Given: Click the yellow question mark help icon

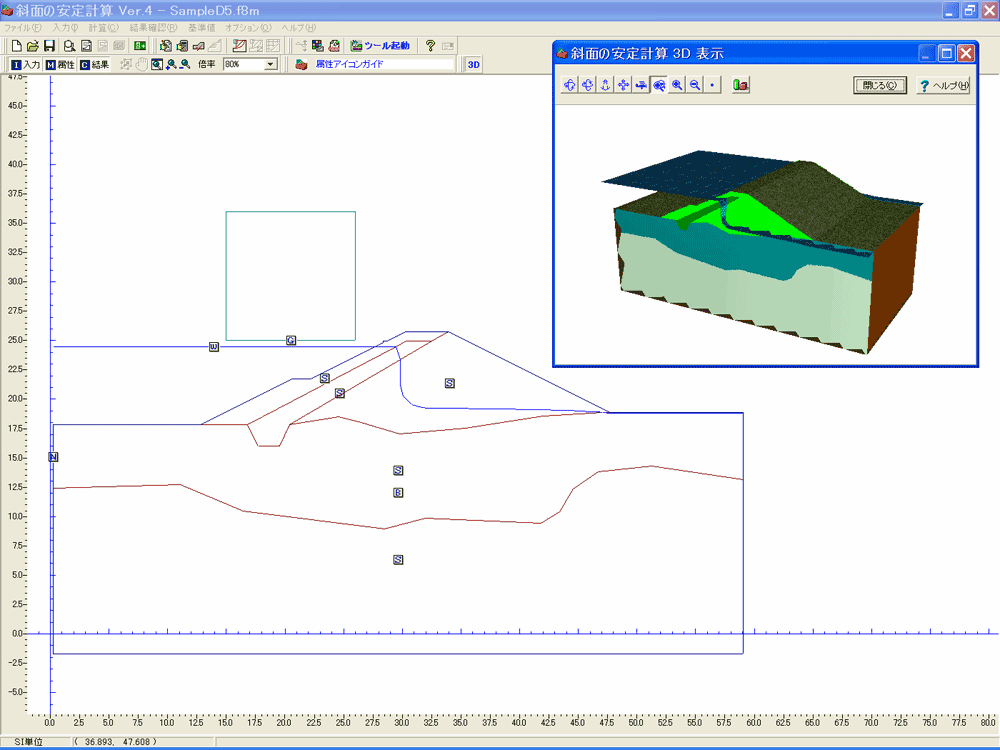Looking at the screenshot, I should tap(430, 46).
